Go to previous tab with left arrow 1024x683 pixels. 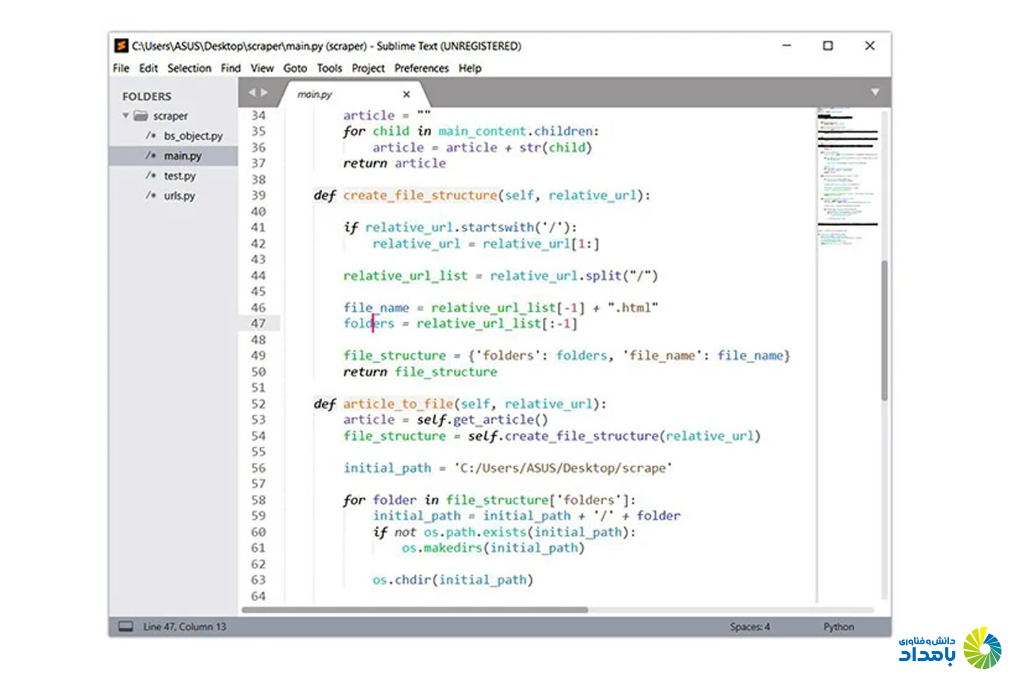[x=251, y=93]
